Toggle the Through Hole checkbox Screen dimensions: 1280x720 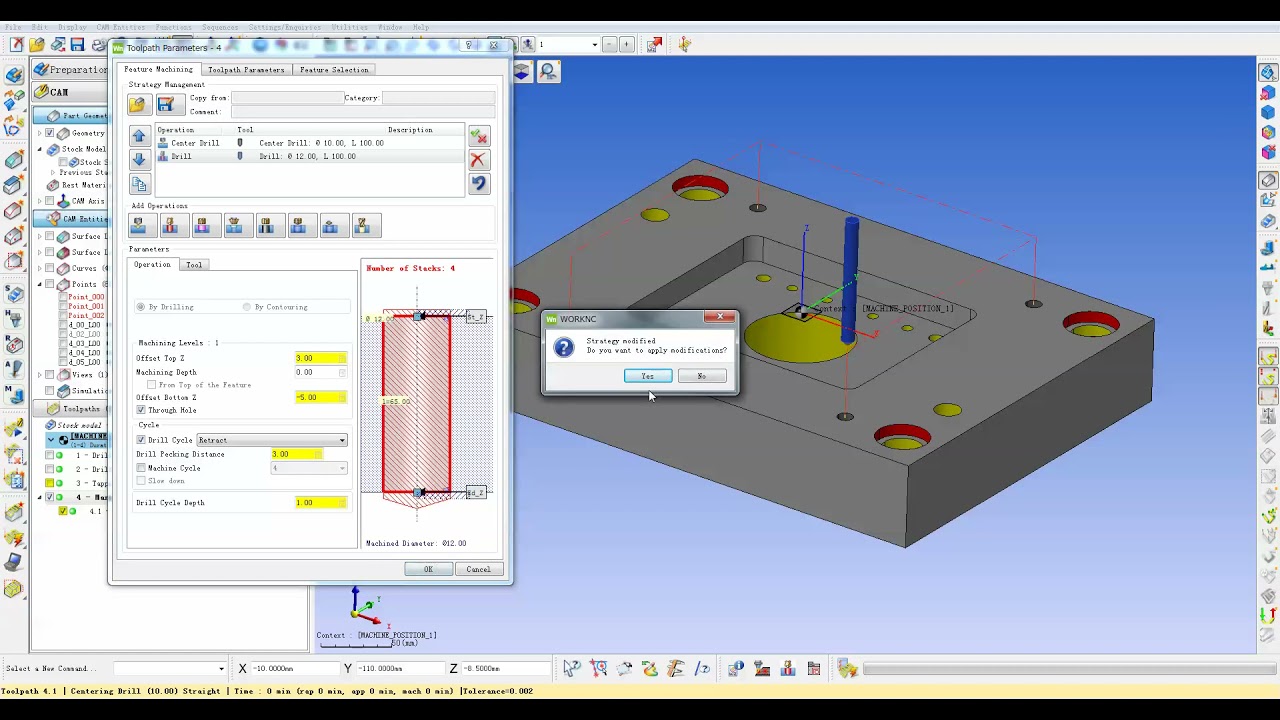pos(141,410)
